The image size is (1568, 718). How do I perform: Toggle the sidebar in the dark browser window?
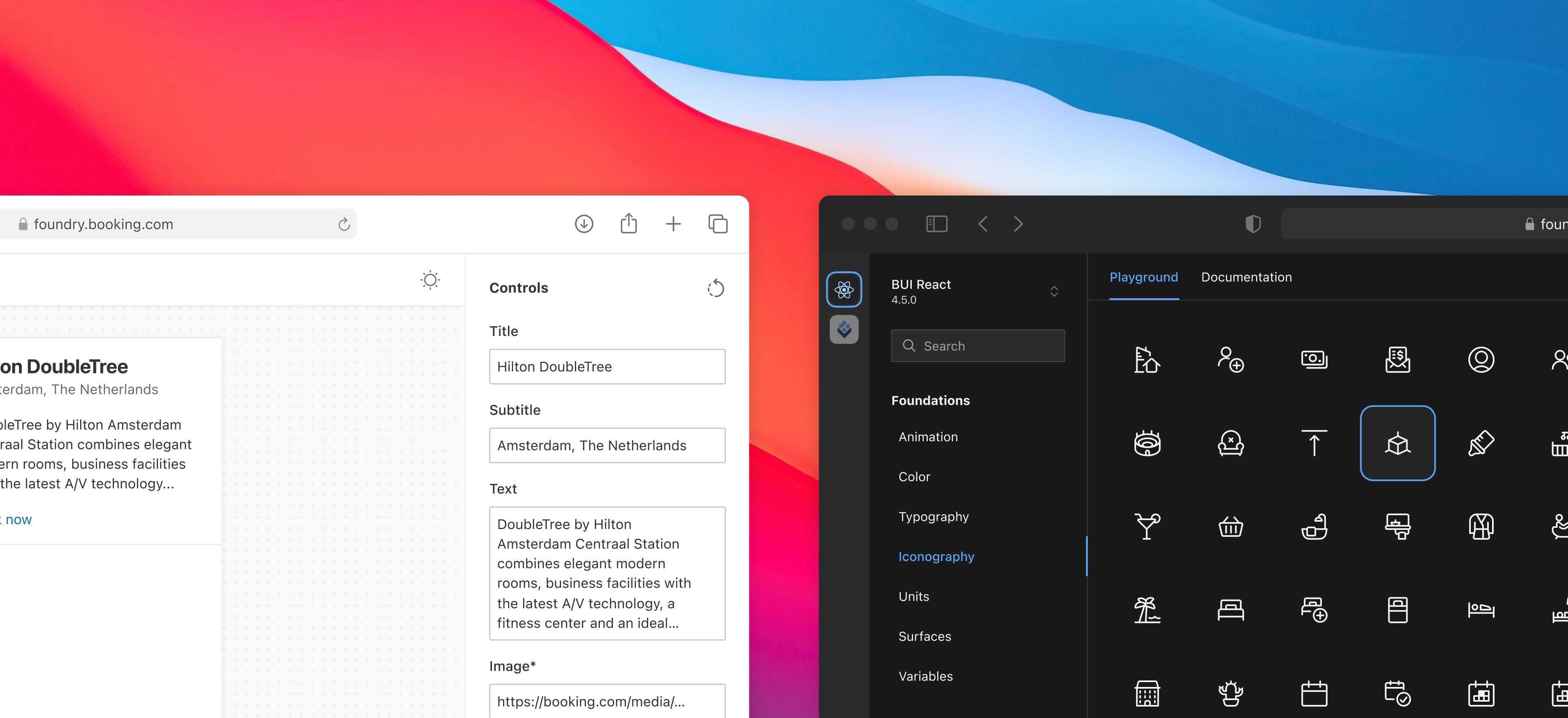(937, 224)
